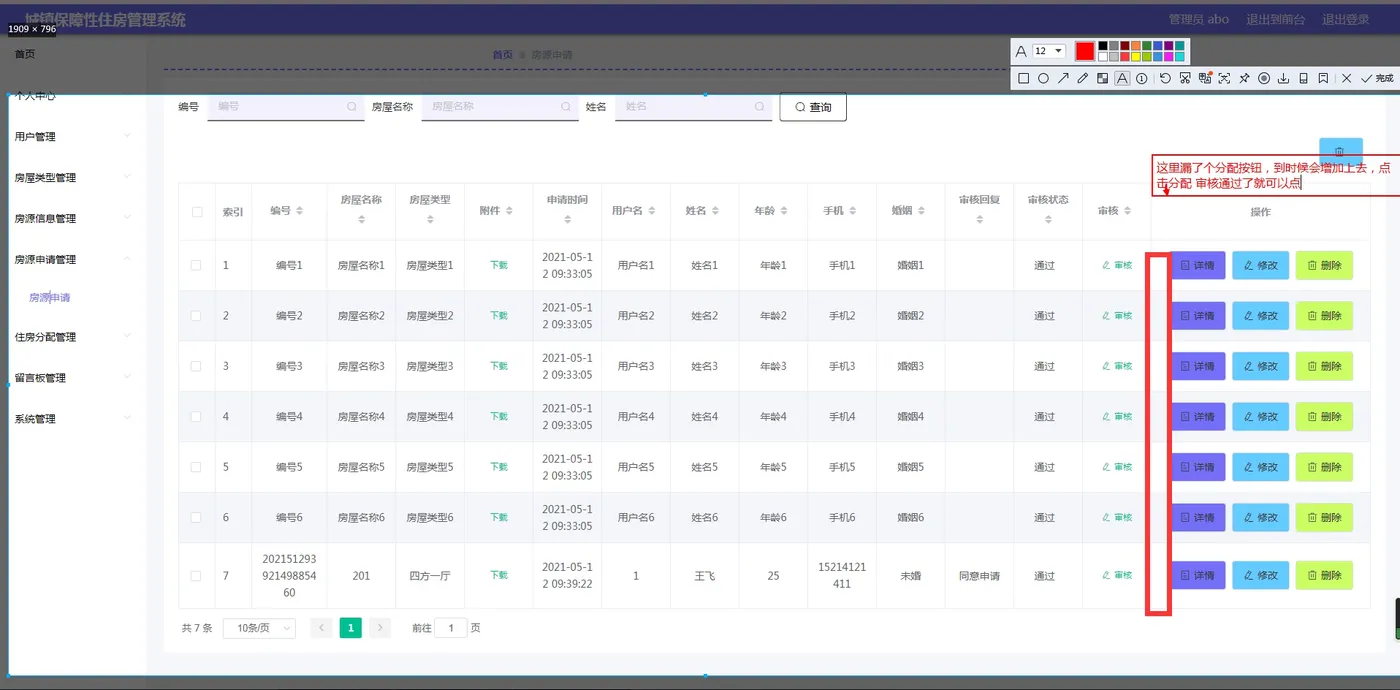The image size is (1400, 690).
Task: Collapse the 房源申请管理 sidebar menu
Action: pyautogui.click(x=73, y=259)
